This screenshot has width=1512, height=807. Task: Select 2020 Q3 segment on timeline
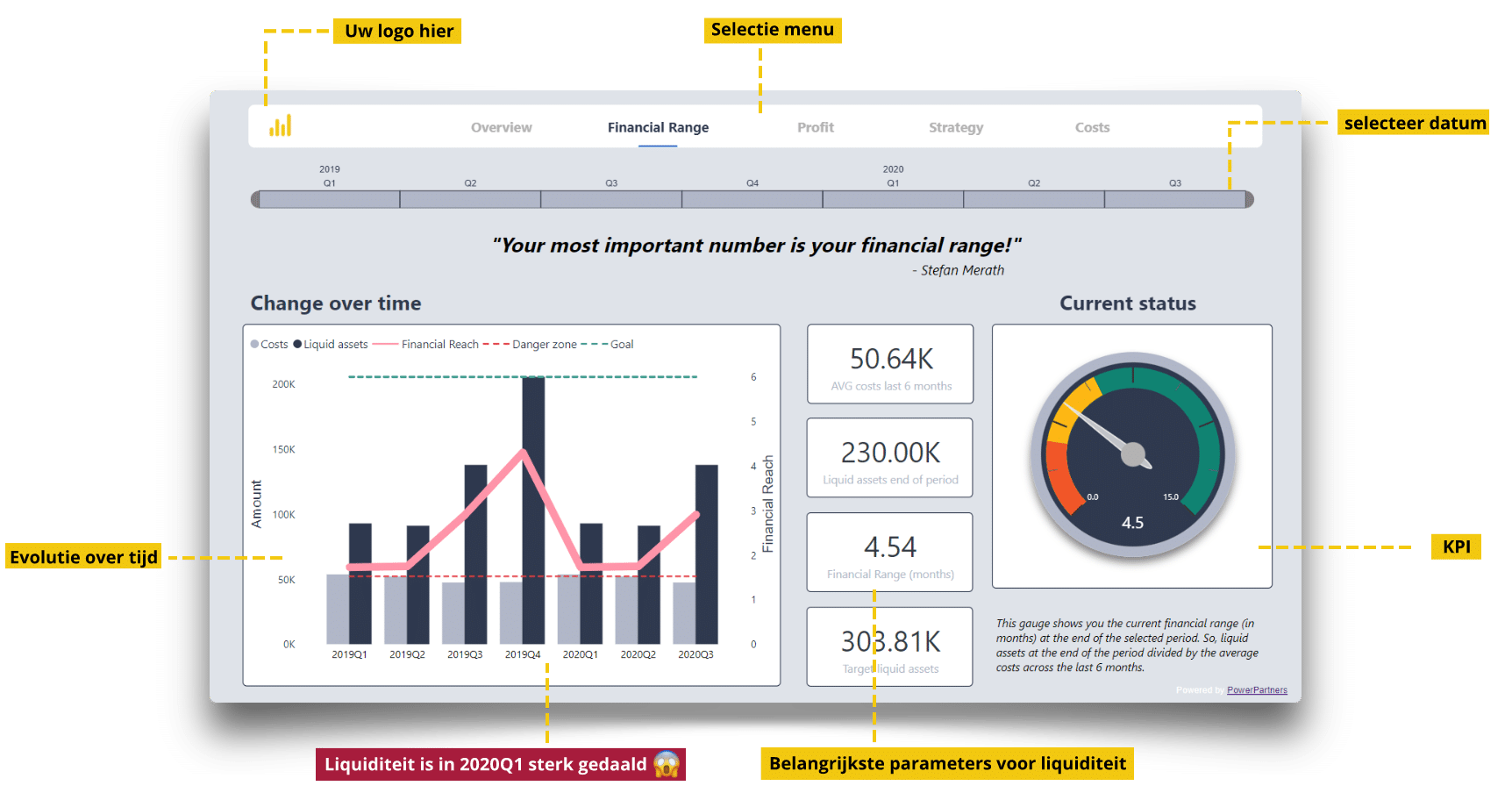coord(1175,200)
